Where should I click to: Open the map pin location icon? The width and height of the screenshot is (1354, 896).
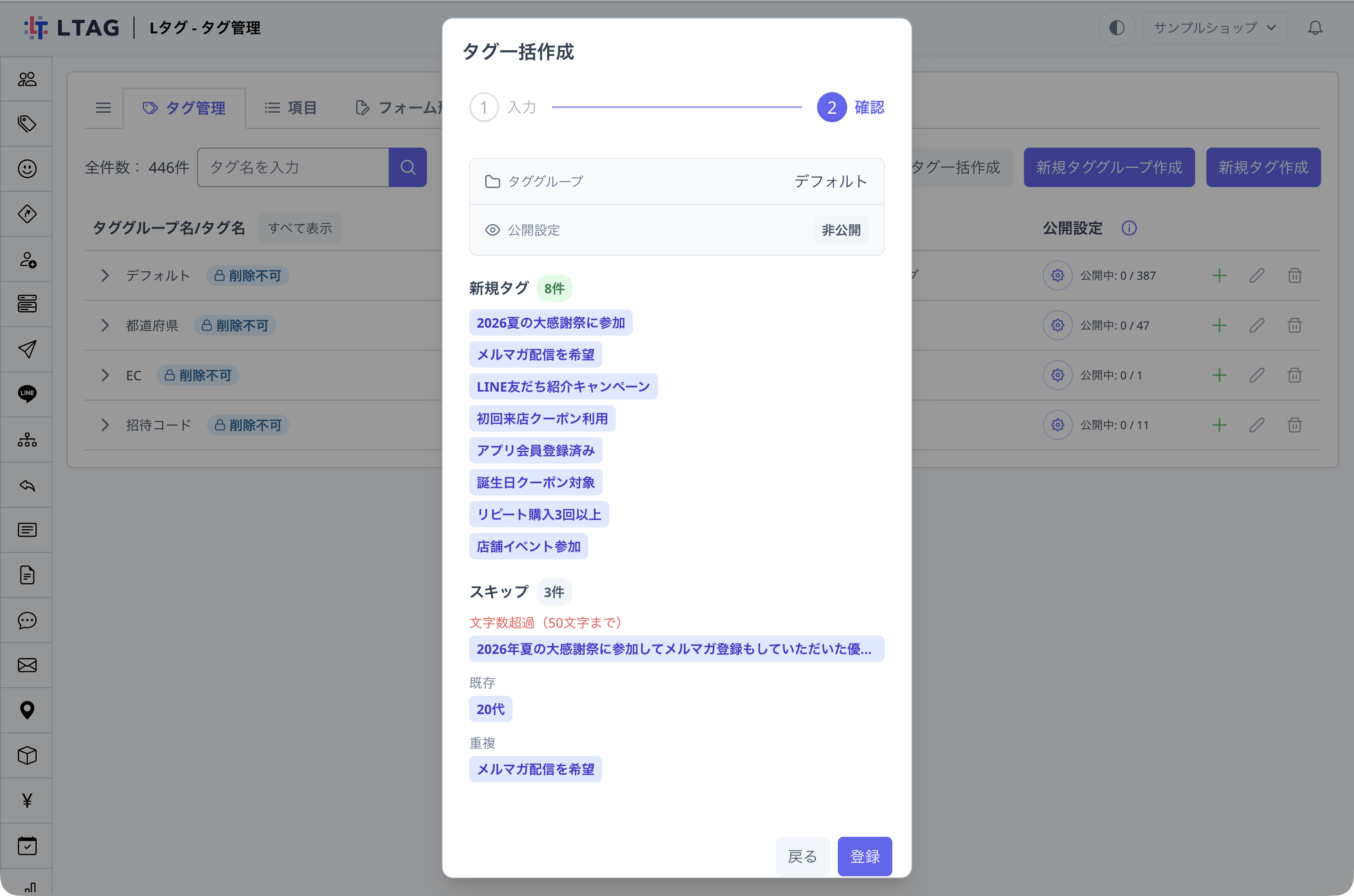click(x=27, y=710)
